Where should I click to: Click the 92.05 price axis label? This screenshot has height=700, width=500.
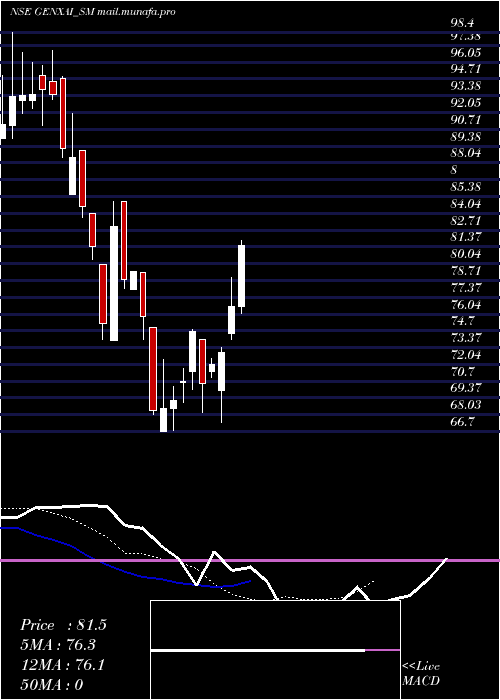pos(466,103)
